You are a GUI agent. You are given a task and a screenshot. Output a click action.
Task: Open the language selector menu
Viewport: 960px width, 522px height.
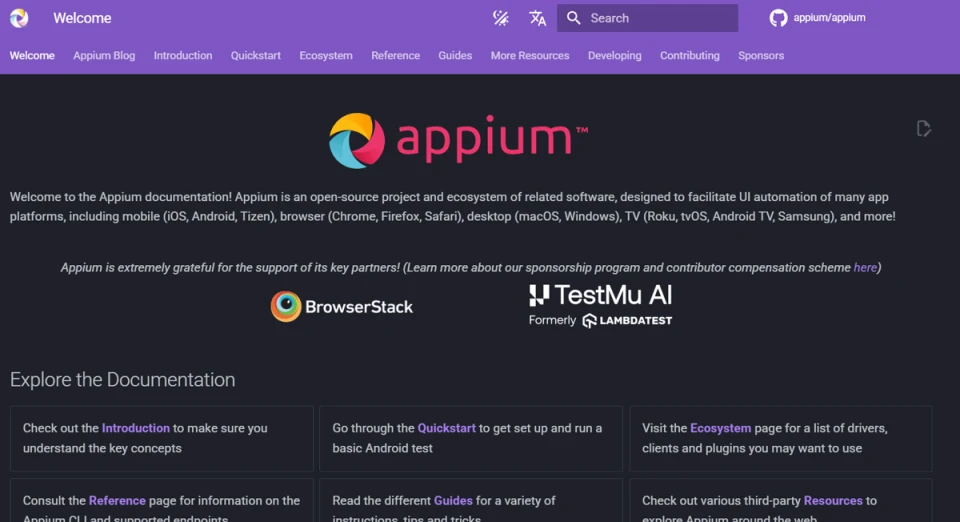click(x=538, y=18)
